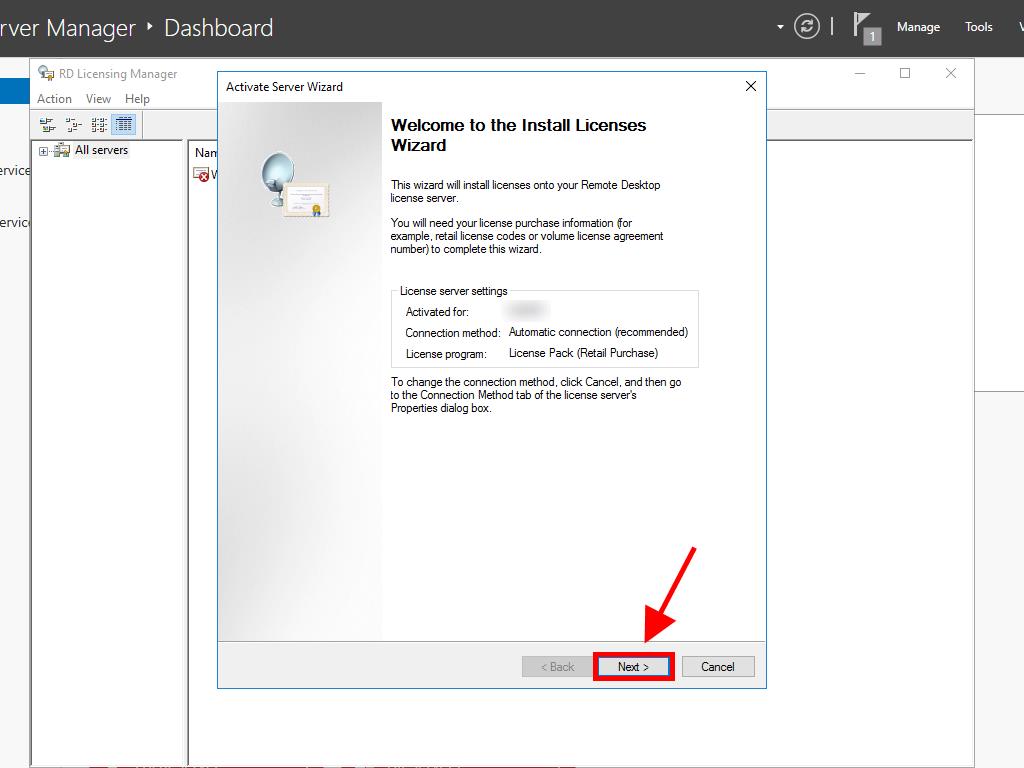Screen dimensions: 1024x768
Task: Close the Activate Server Wizard dialog
Action: [x=751, y=87]
